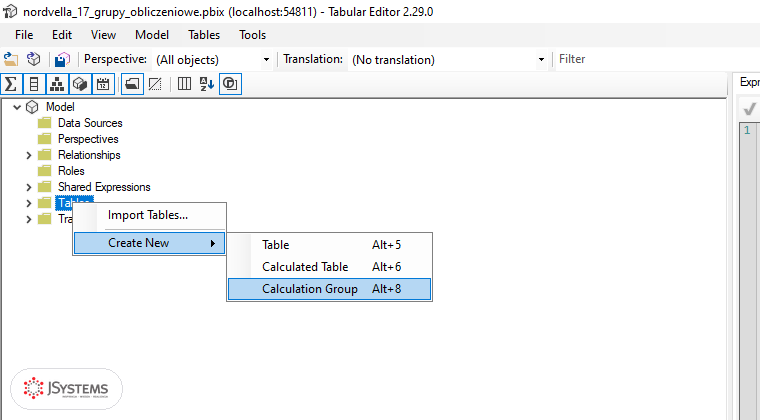
Task: Open the Model menu
Action: (152, 35)
